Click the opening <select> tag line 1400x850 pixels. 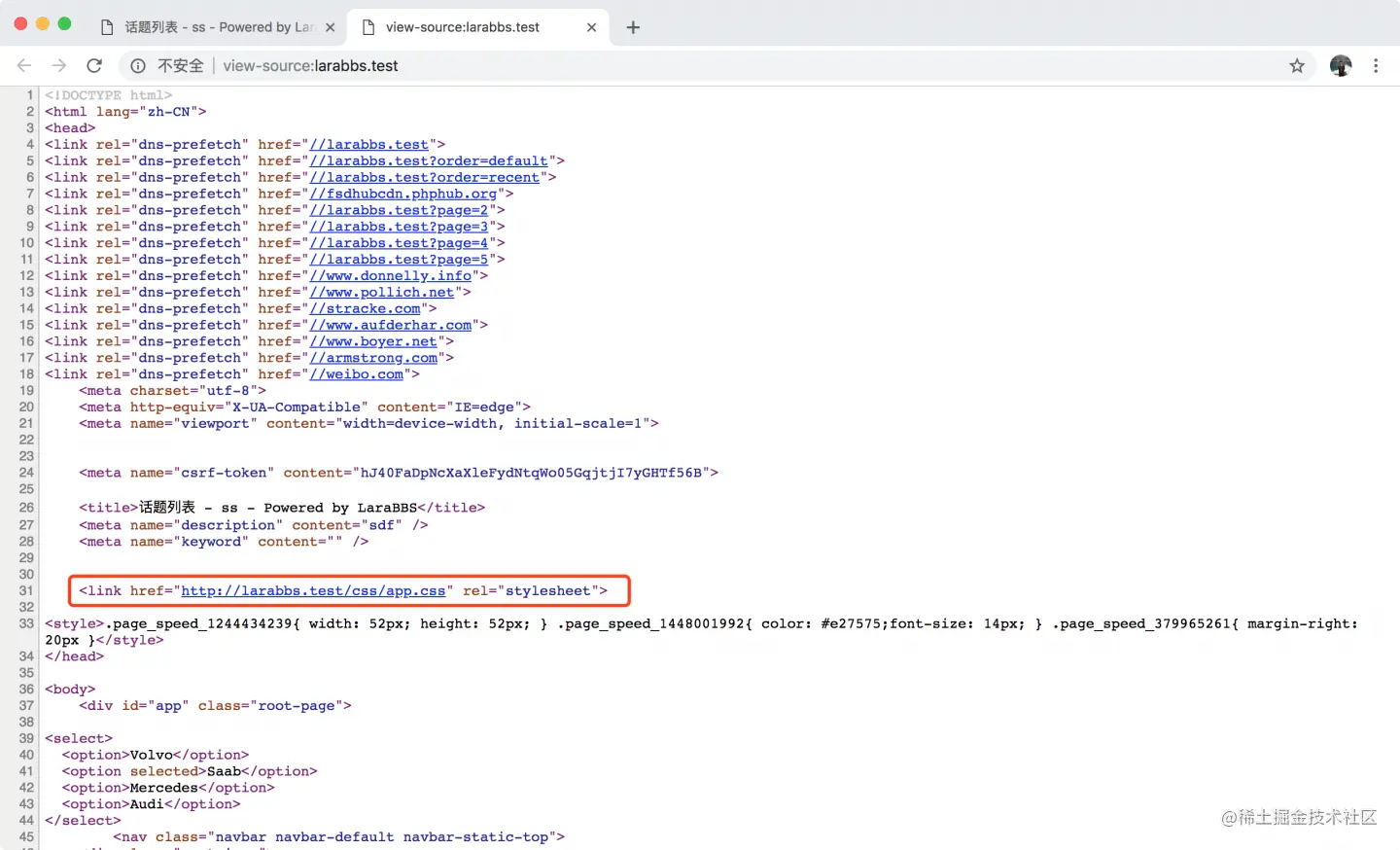tap(79, 739)
